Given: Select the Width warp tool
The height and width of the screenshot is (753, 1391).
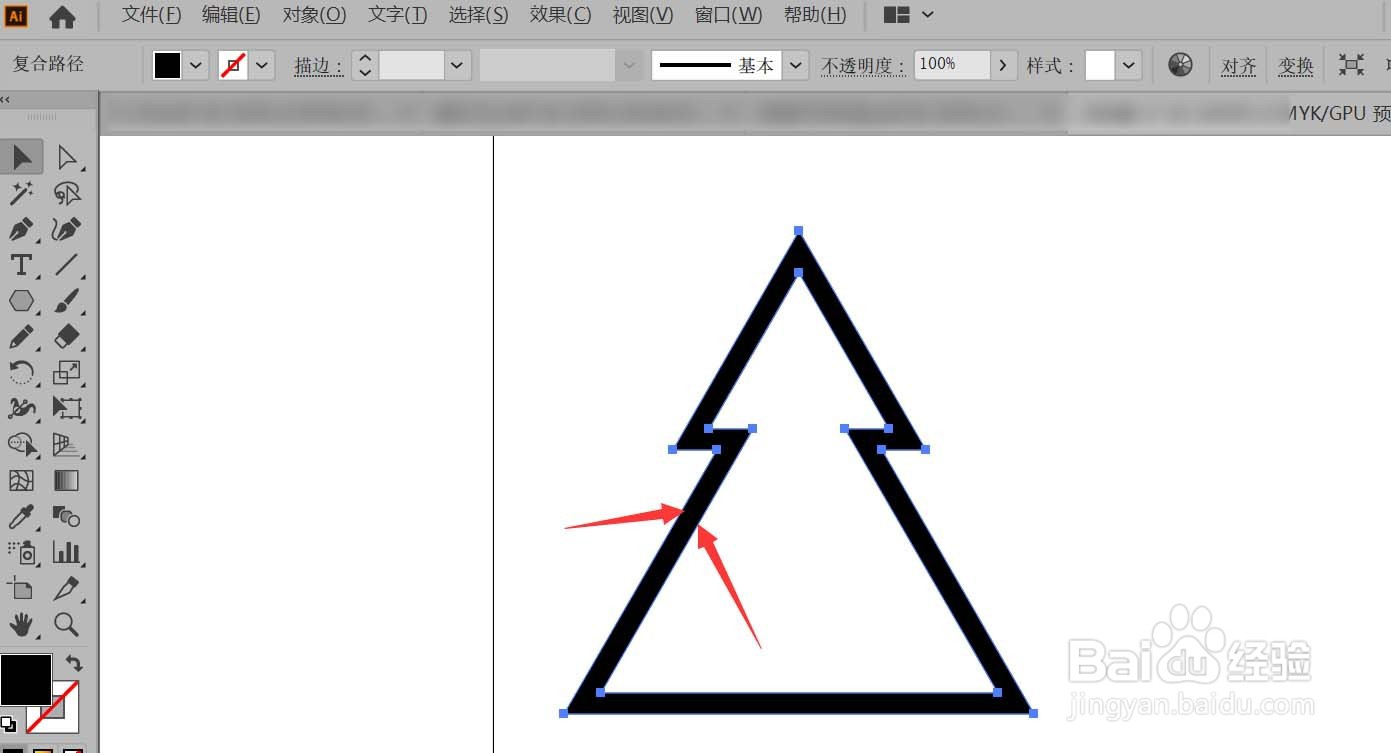Looking at the screenshot, I should (22, 408).
